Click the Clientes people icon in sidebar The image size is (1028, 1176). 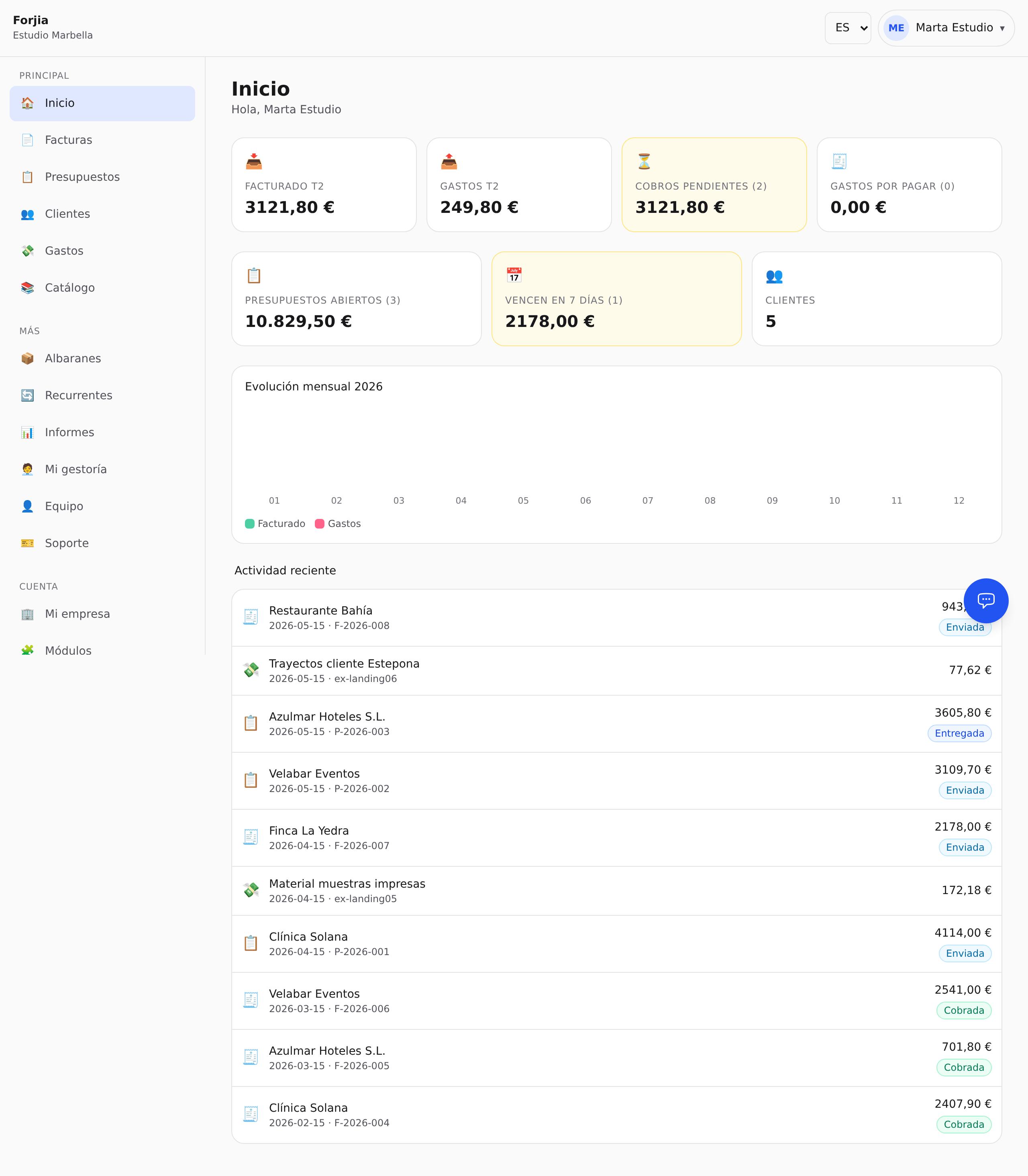point(27,214)
